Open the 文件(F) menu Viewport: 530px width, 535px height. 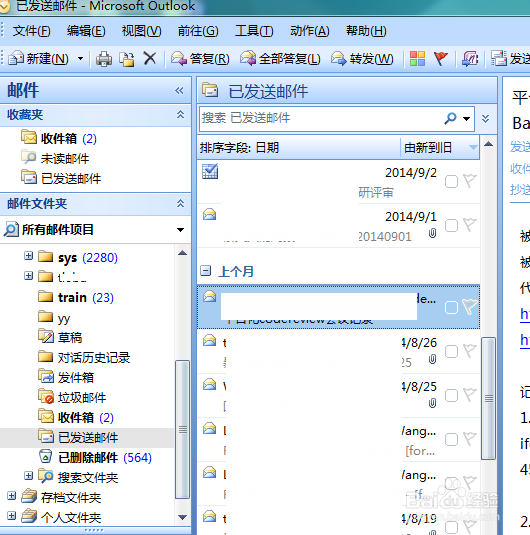coord(31,31)
